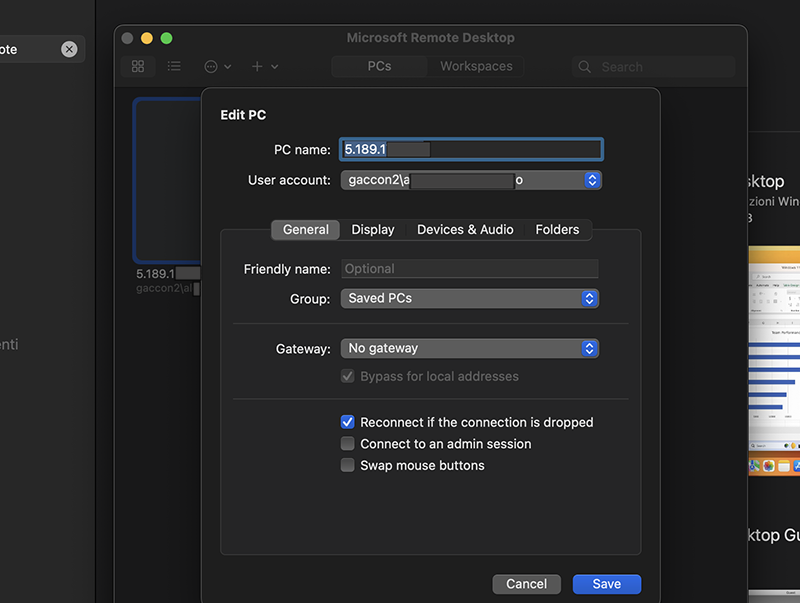Click the search magnifier icon
Image resolution: width=800 pixels, height=603 pixels.
click(585, 67)
